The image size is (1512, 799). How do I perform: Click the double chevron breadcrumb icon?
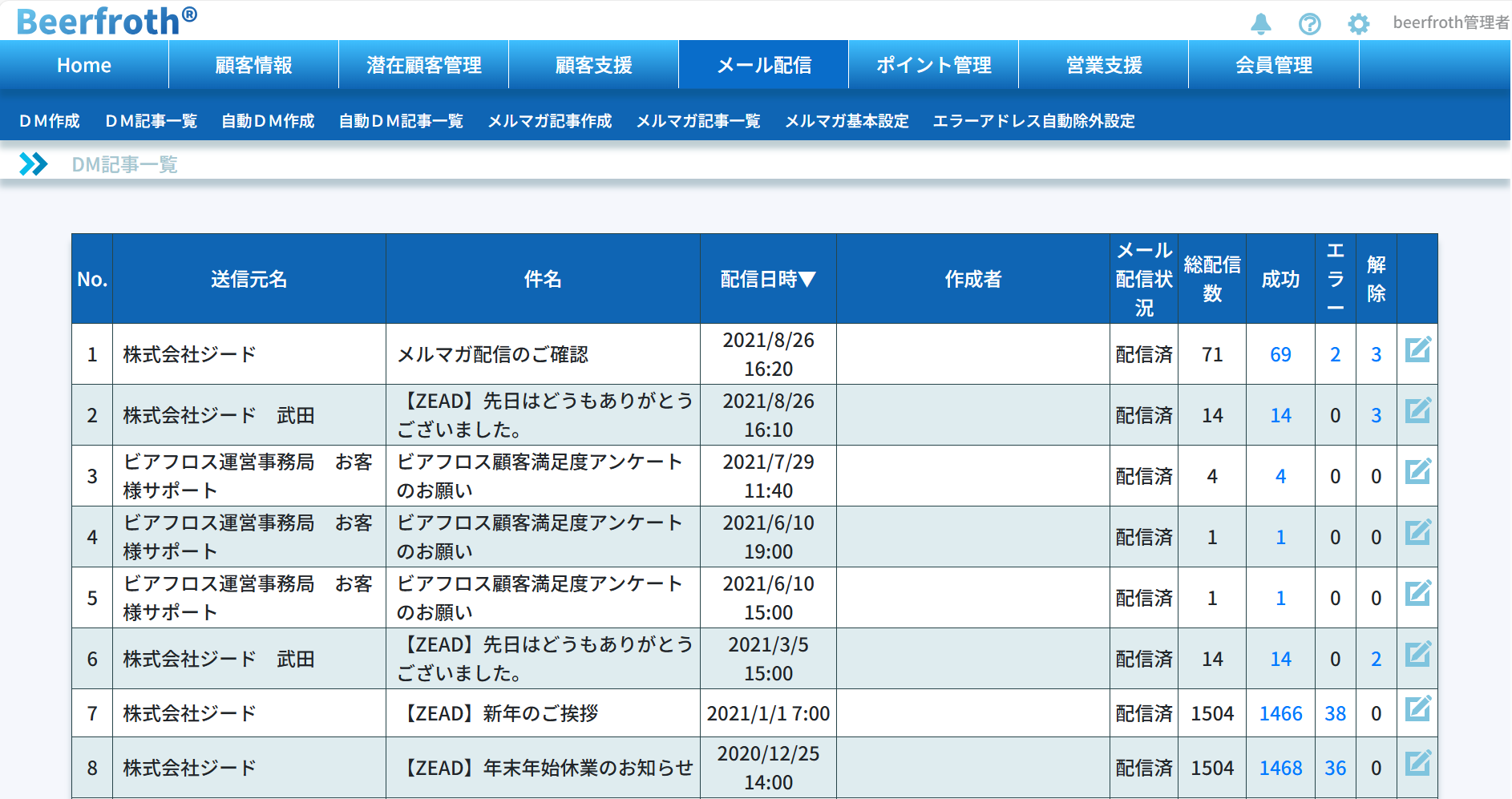pyautogui.click(x=34, y=164)
